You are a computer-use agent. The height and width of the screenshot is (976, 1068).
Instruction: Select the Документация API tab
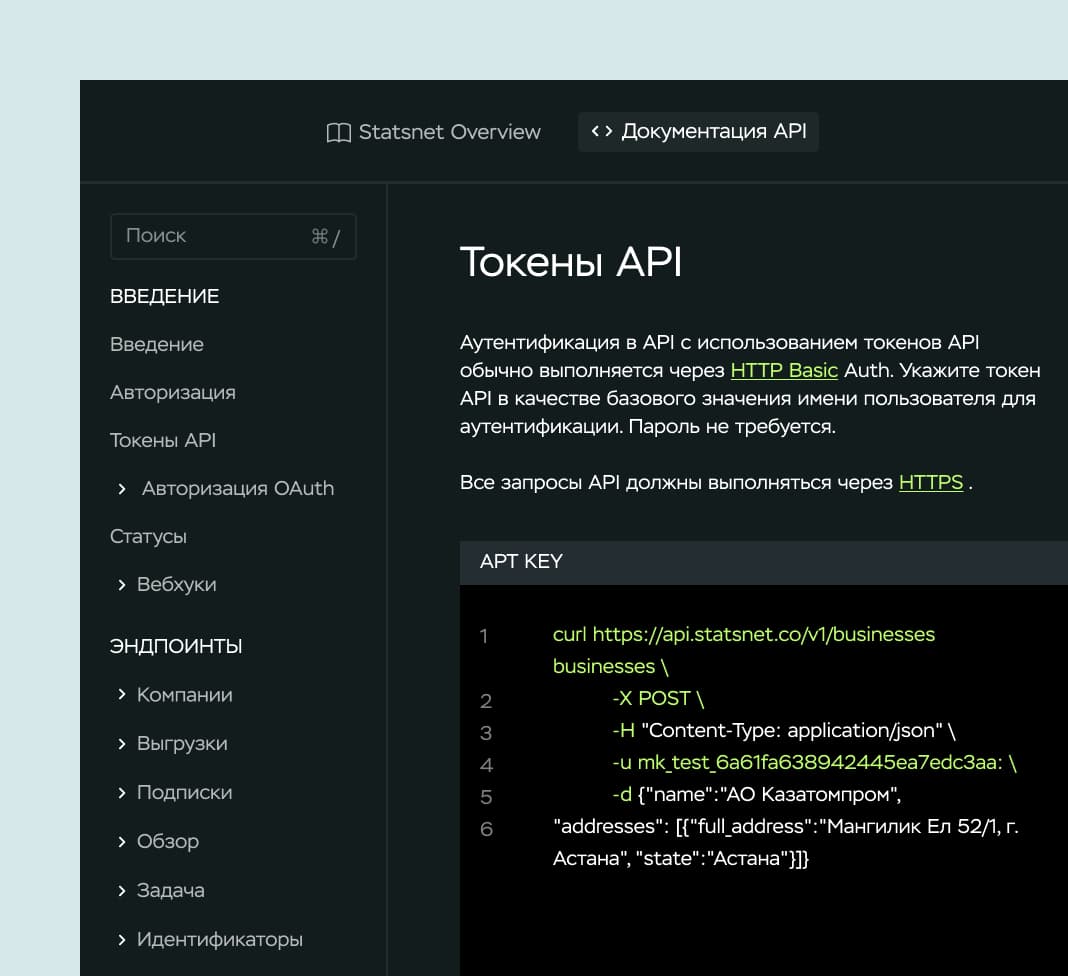coord(713,132)
